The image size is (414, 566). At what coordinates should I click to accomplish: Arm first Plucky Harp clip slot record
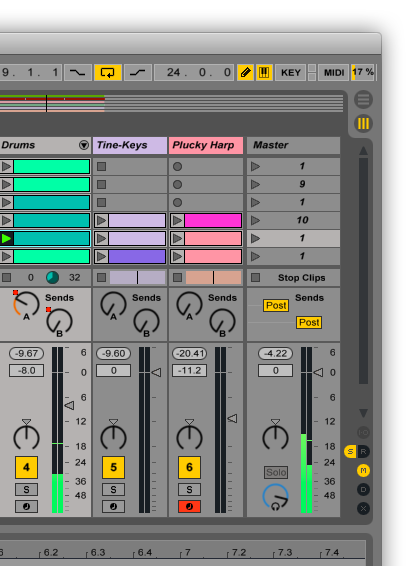coord(177,166)
